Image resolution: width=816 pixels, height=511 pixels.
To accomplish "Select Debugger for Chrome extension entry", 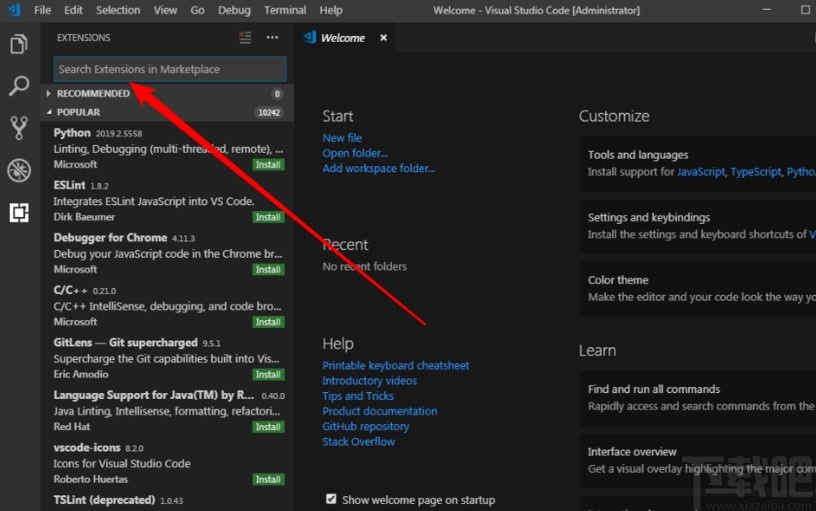I will pos(168,253).
